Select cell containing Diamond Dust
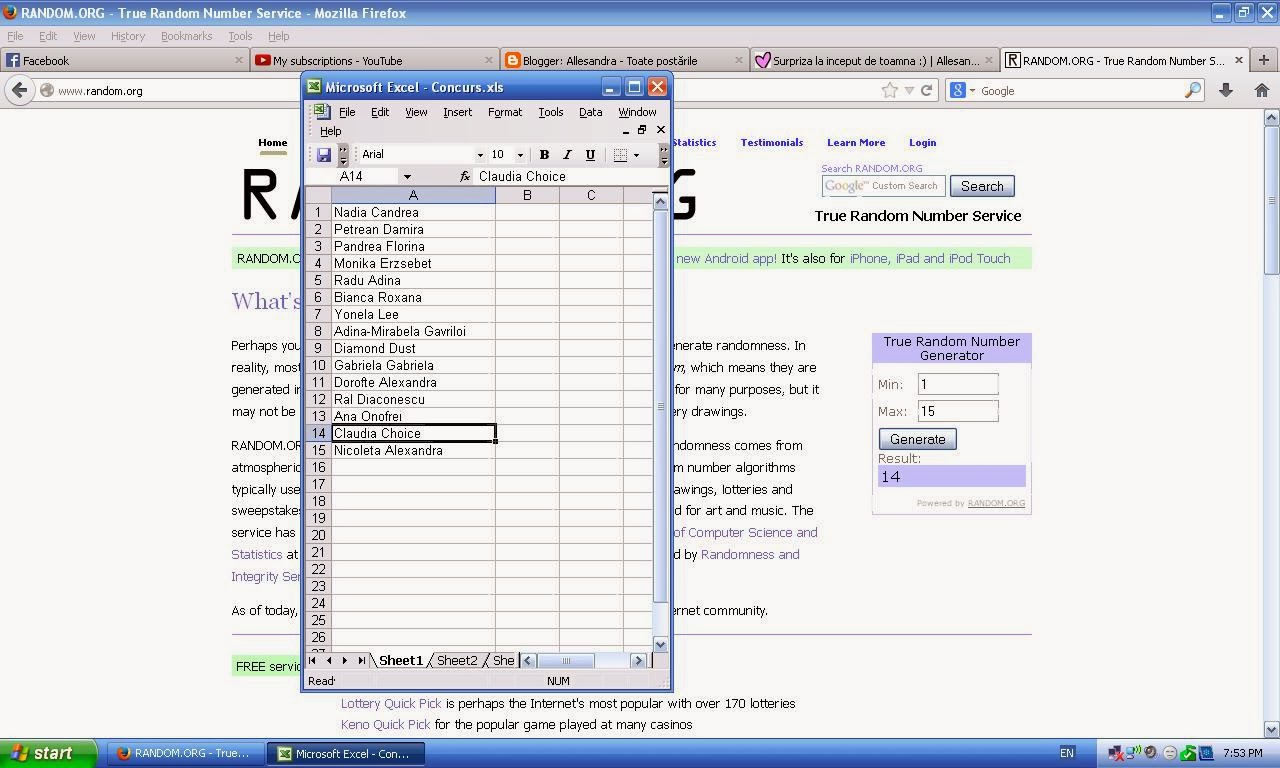Image resolution: width=1280 pixels, height=768 pixels. tap(413, 348)
